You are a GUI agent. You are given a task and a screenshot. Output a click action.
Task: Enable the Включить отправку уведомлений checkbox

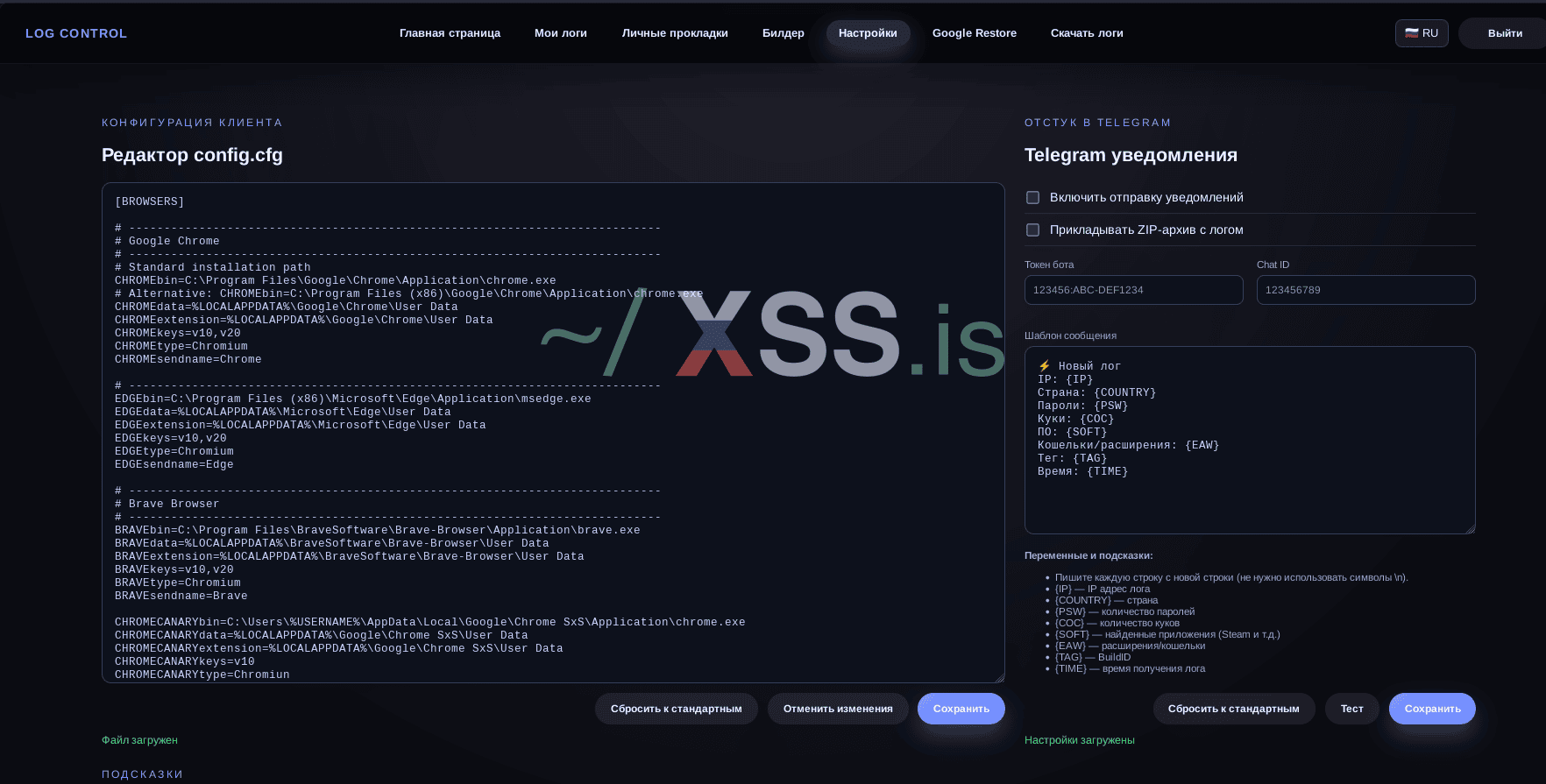pyautogui.click(x=1032, y=198)
